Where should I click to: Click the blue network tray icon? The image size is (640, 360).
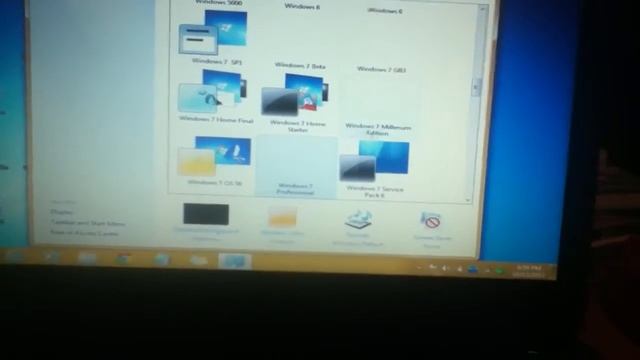click(472, 269)
